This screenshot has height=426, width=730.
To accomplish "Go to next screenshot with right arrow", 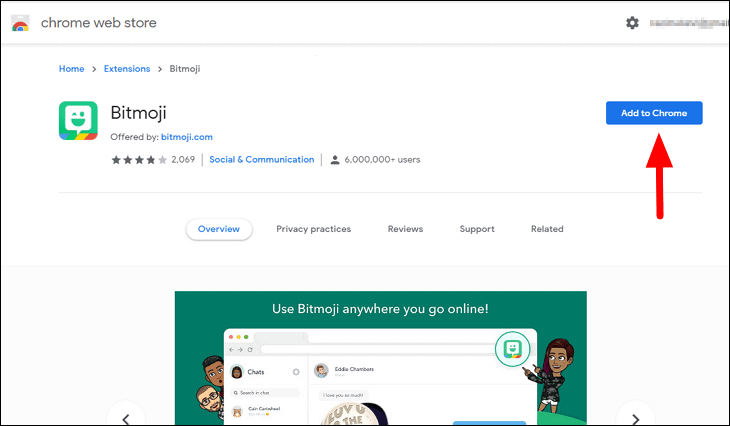I will pos(635,418).
